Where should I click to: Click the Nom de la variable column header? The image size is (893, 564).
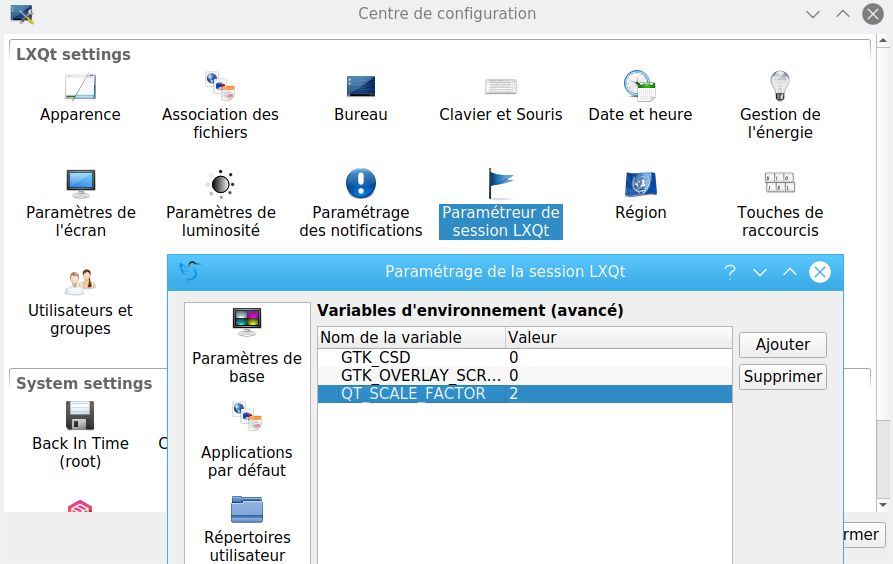[x=412, y=337]
